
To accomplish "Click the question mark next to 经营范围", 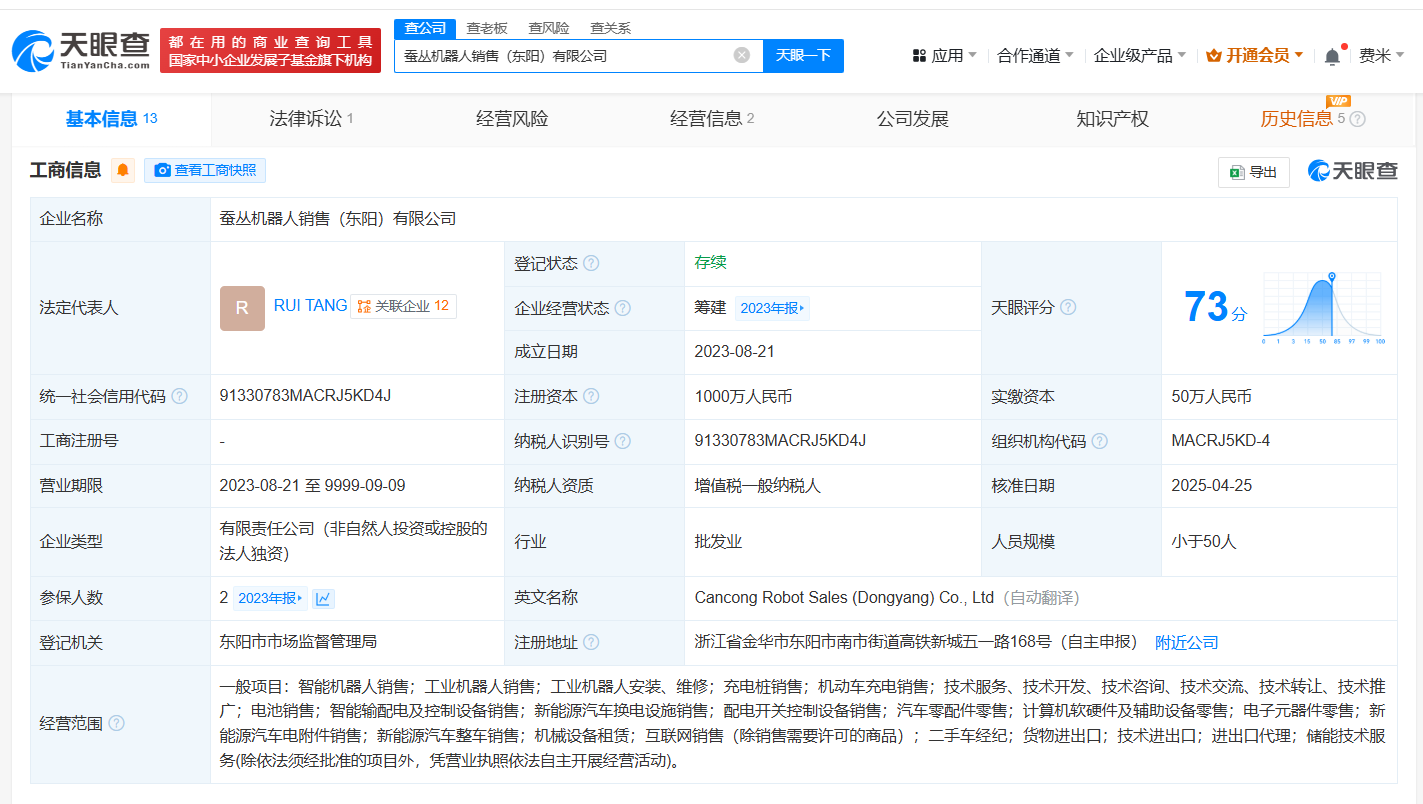I will [x=117, y=723].
